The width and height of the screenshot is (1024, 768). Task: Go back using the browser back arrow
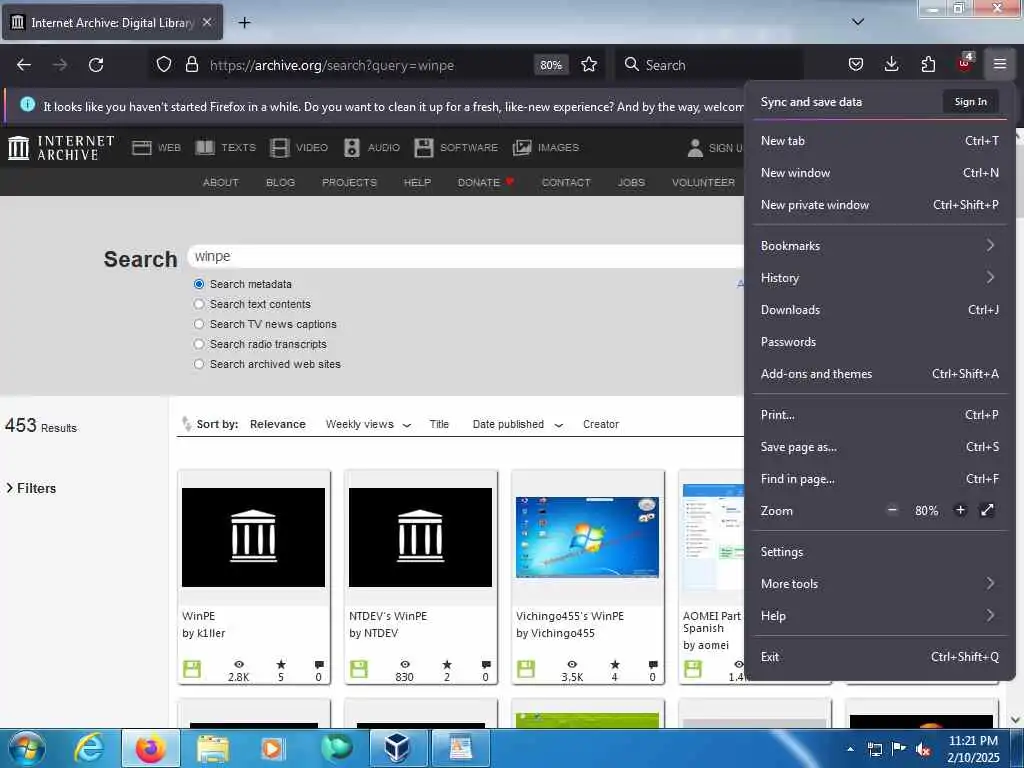coord(24,65)
